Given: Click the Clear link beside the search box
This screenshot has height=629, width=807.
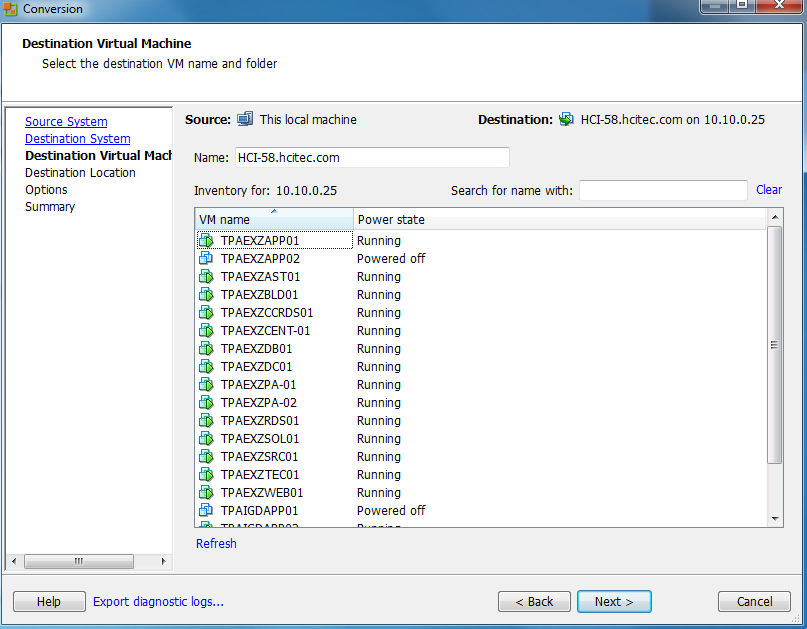Looking at the screenshot, I should point(768,189).
